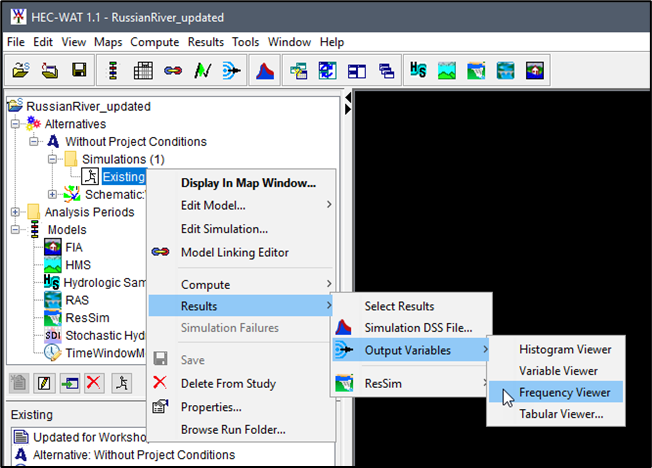Open the Maps menu

click(x=108, y=42)
